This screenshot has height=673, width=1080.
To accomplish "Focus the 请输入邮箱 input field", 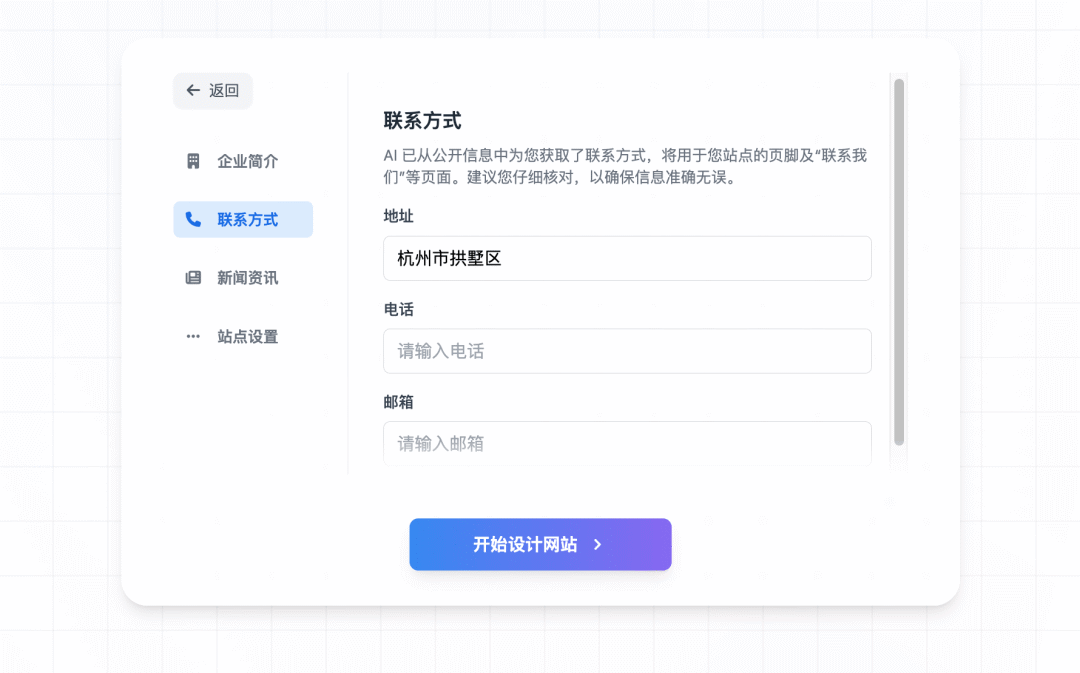I will [627, 443].
